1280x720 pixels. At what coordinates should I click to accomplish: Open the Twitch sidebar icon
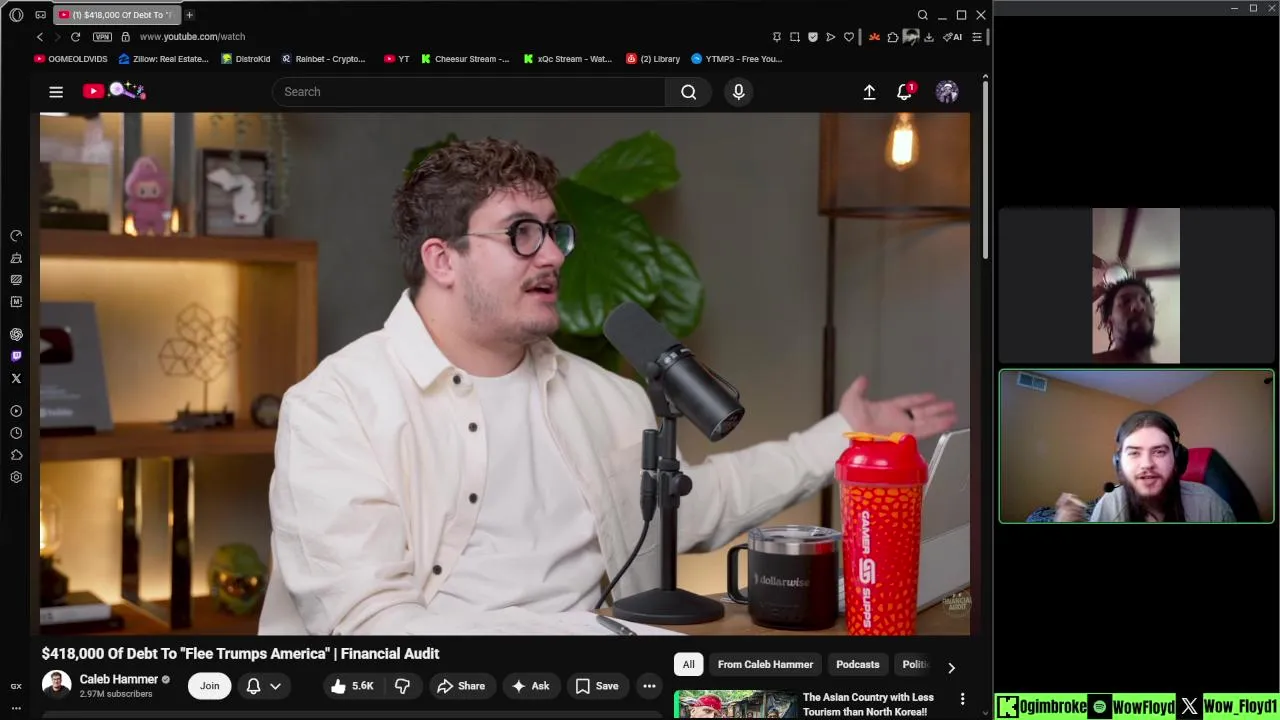click(16, 356)
